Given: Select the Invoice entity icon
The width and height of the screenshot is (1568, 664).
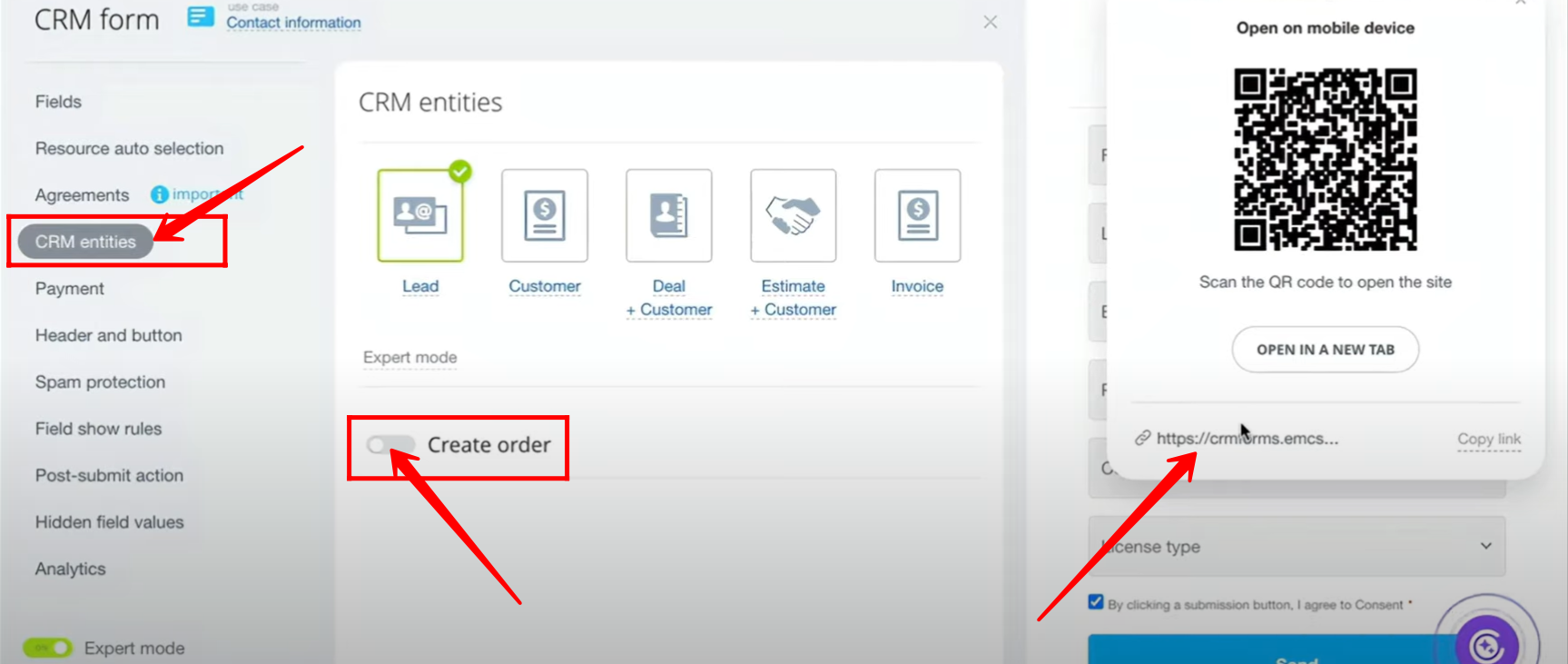Looking at the screenshot, I should 918,215.
